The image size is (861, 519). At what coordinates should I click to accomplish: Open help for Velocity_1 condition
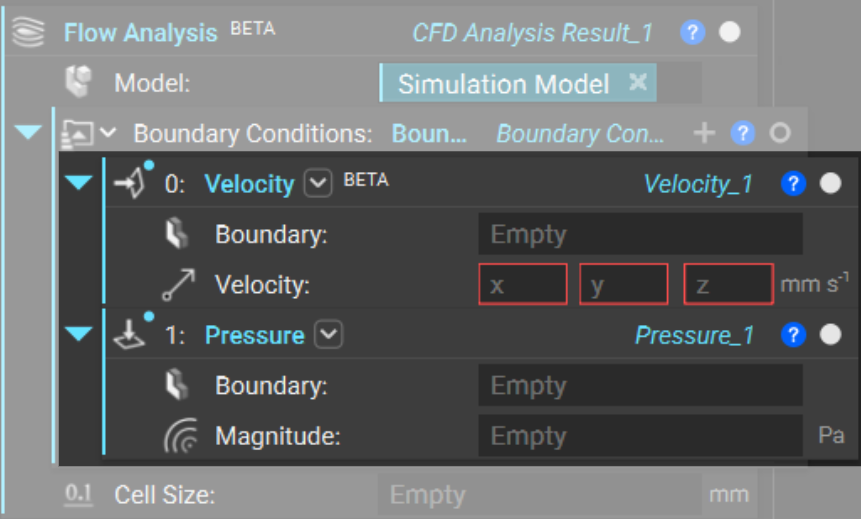[793, 184]
